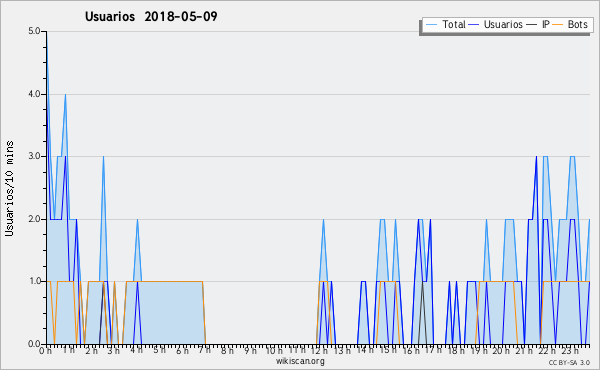Click the 1.0 value on vertical axis
The width and height of the screenshot is (600, 370).
pyautogui.click(x=34, y=281)
